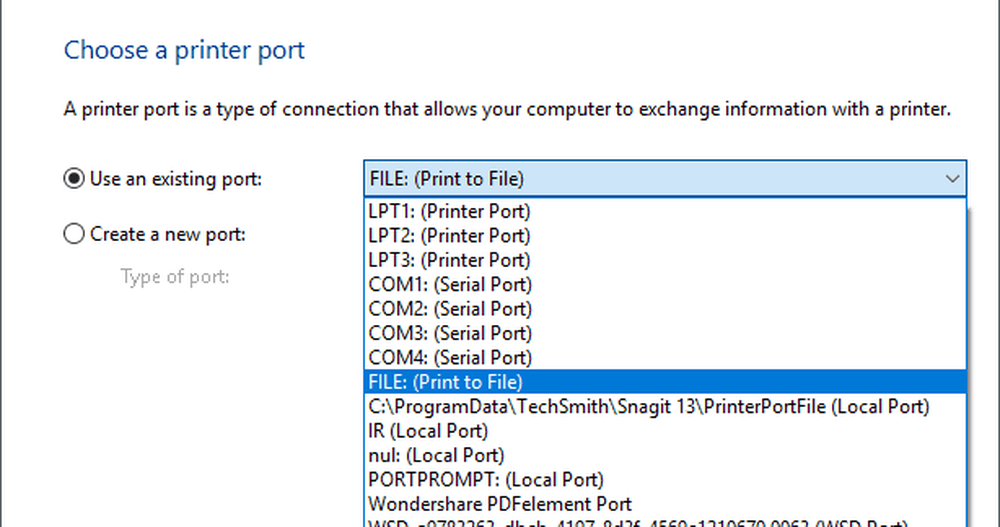Viewport: 1000px width, 527px height.
Task: Click the 'Choose a printer port' heading
Action: point(184,50)
